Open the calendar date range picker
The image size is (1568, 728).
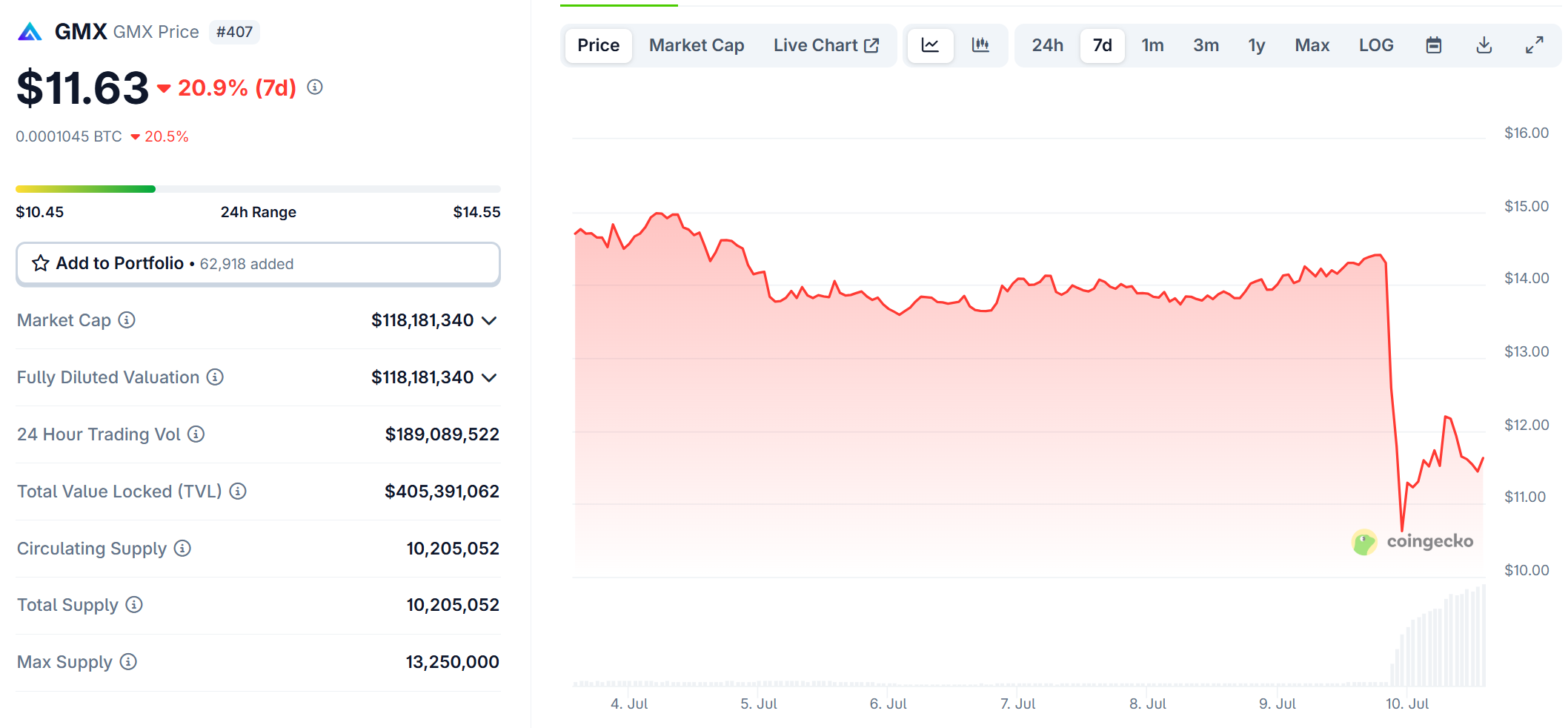tap(1434, 45)
